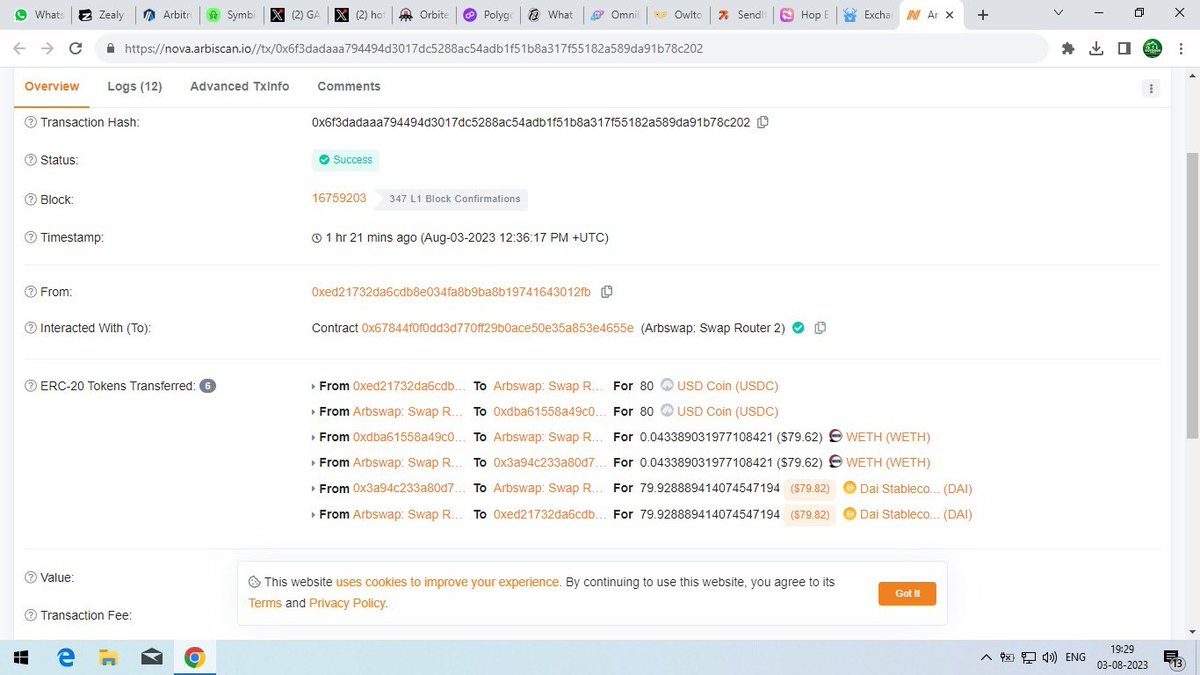Image resolution: width=1200 pixels, height=675 pixels.
Task: Open the Comments tab
Action: coord(349,87)
